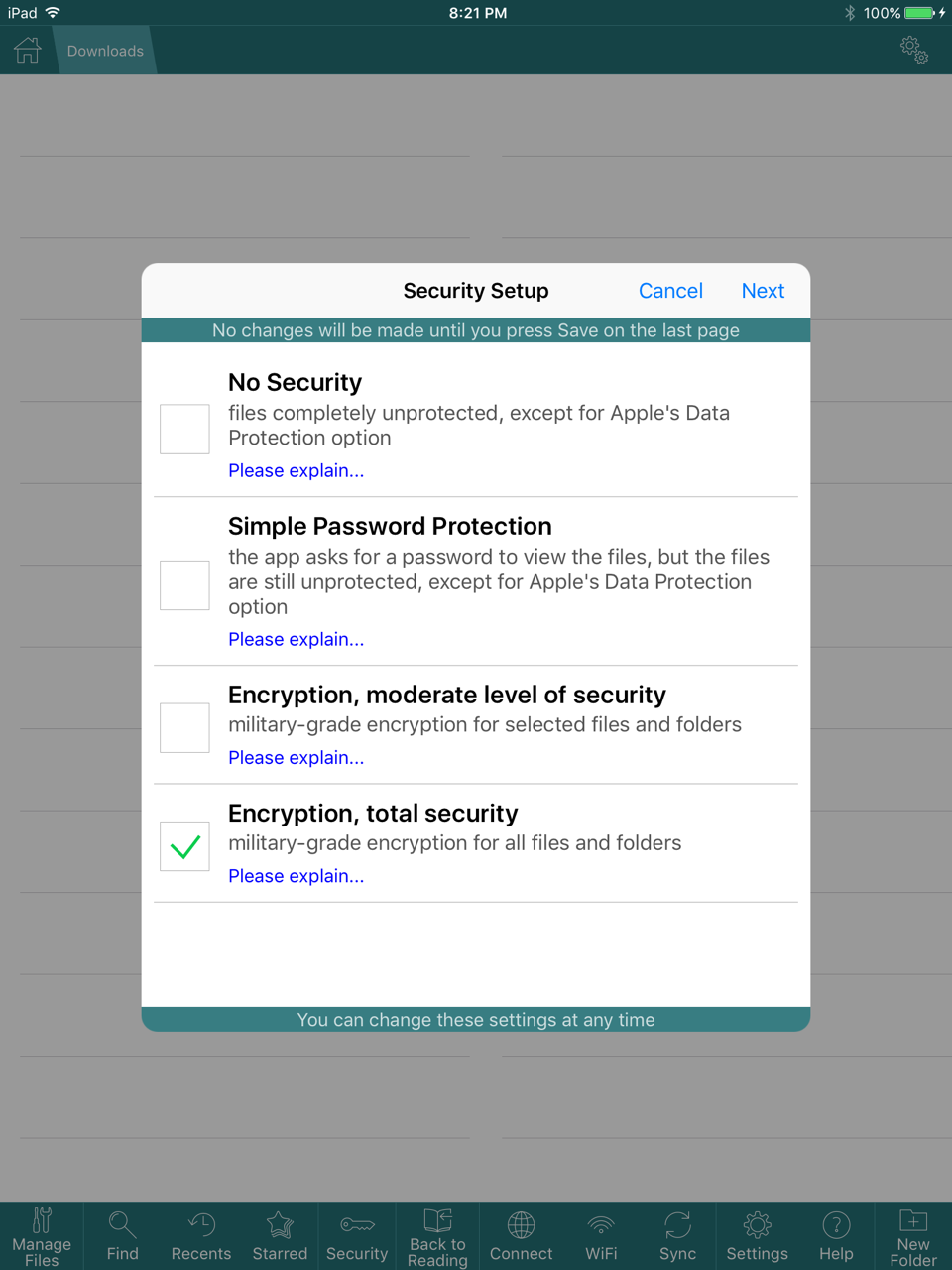Cancel the Security Setup dialog
This screenshot has height=1270, width=952.
670,291
